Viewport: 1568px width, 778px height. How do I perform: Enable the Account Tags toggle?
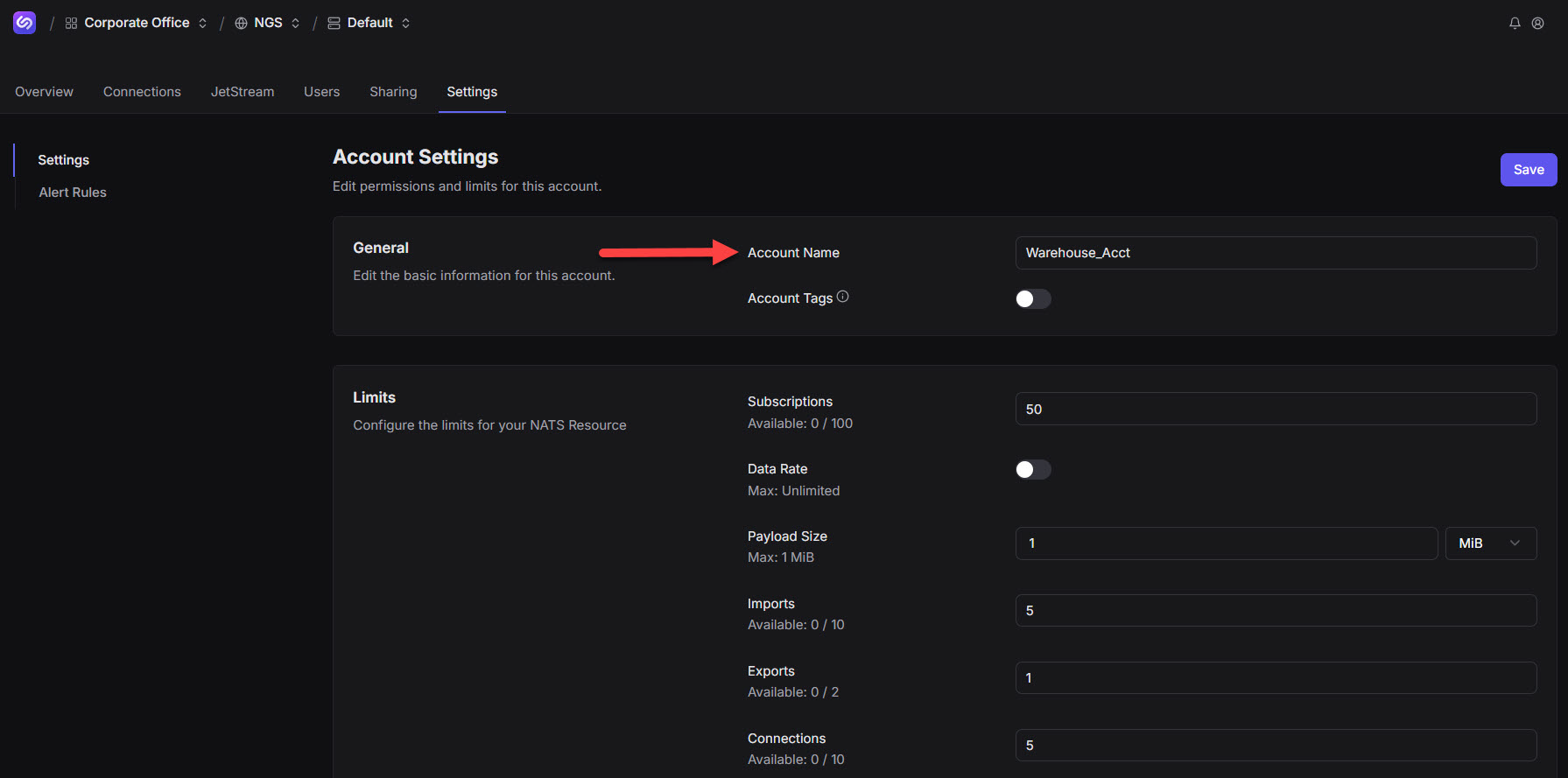point(1033,299)
